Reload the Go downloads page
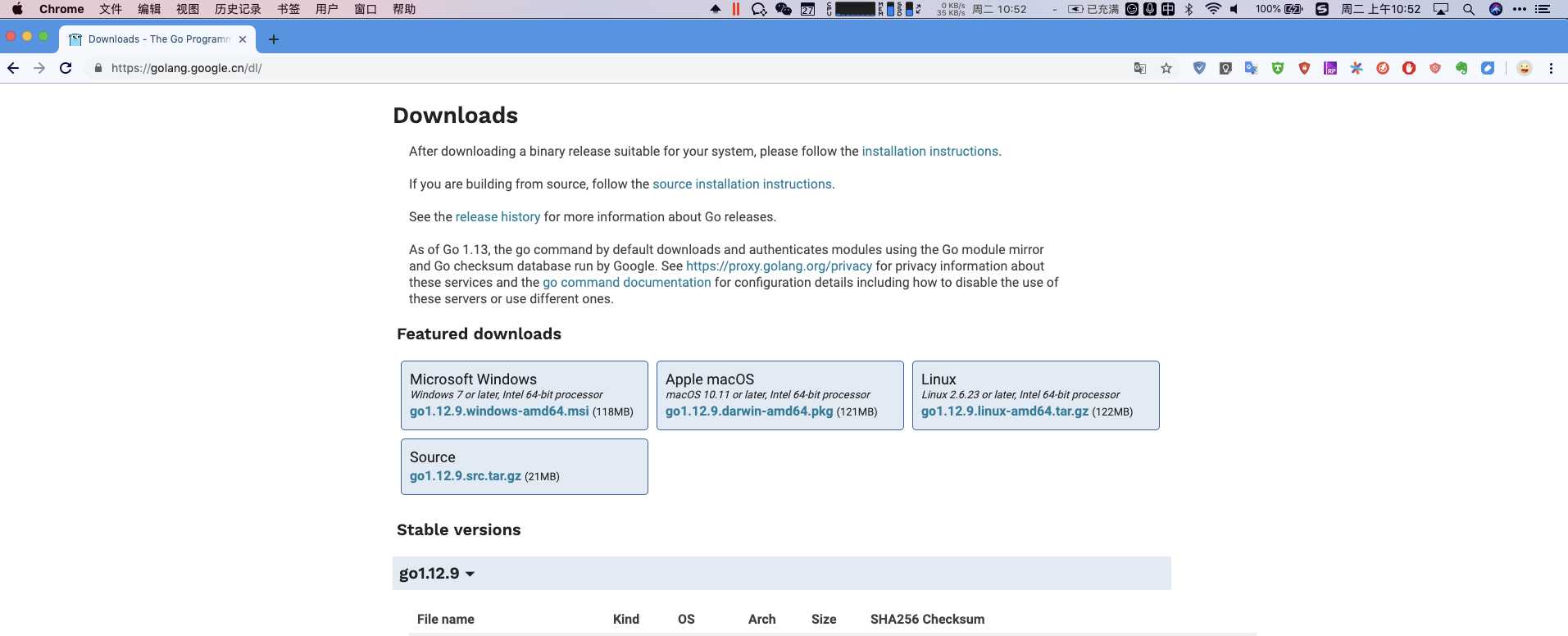The height and width of the screenshot is (636, 1568). point(66,68)
